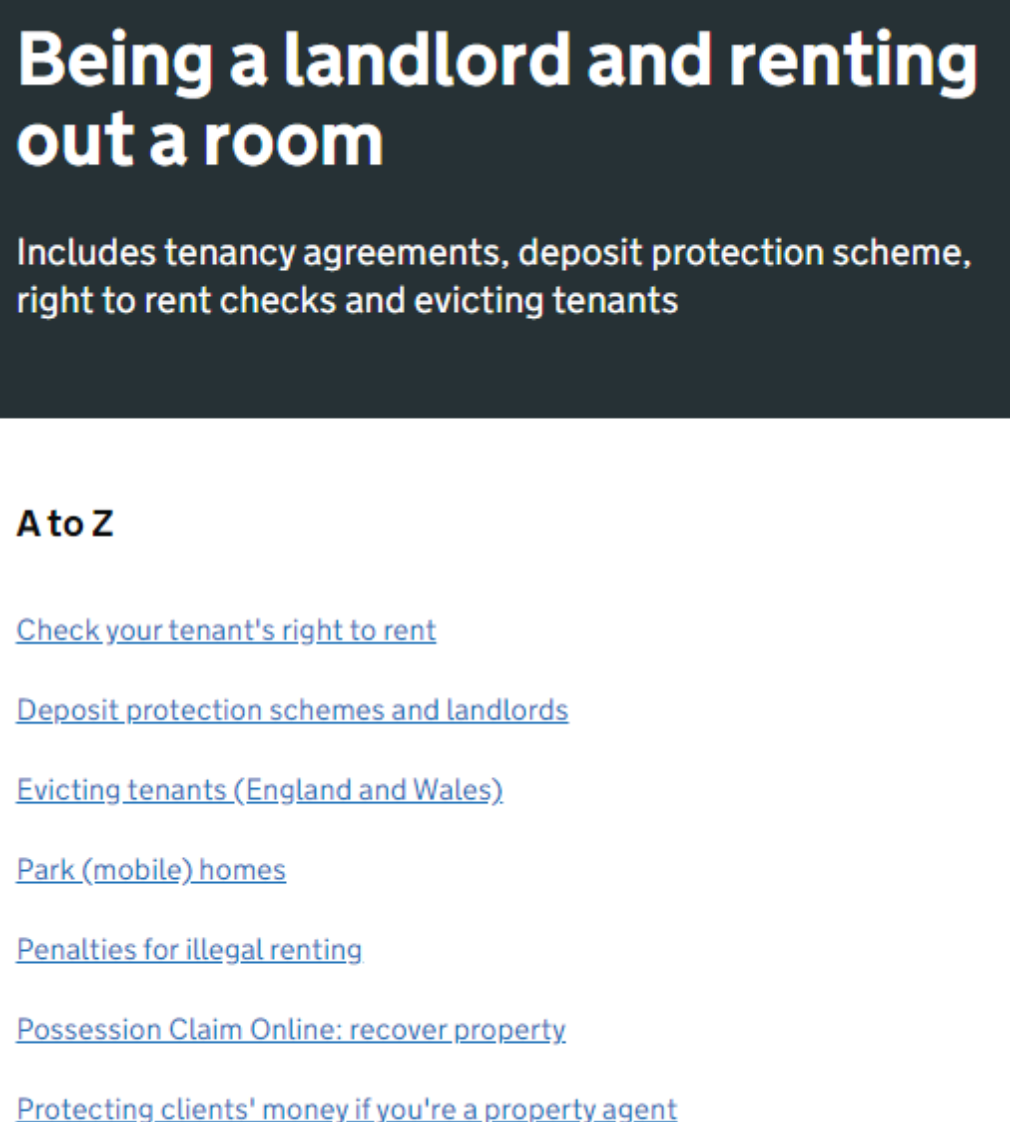Click the A to Z section heading
This screenshot has height=1122, width=1010.
point(65,523)
